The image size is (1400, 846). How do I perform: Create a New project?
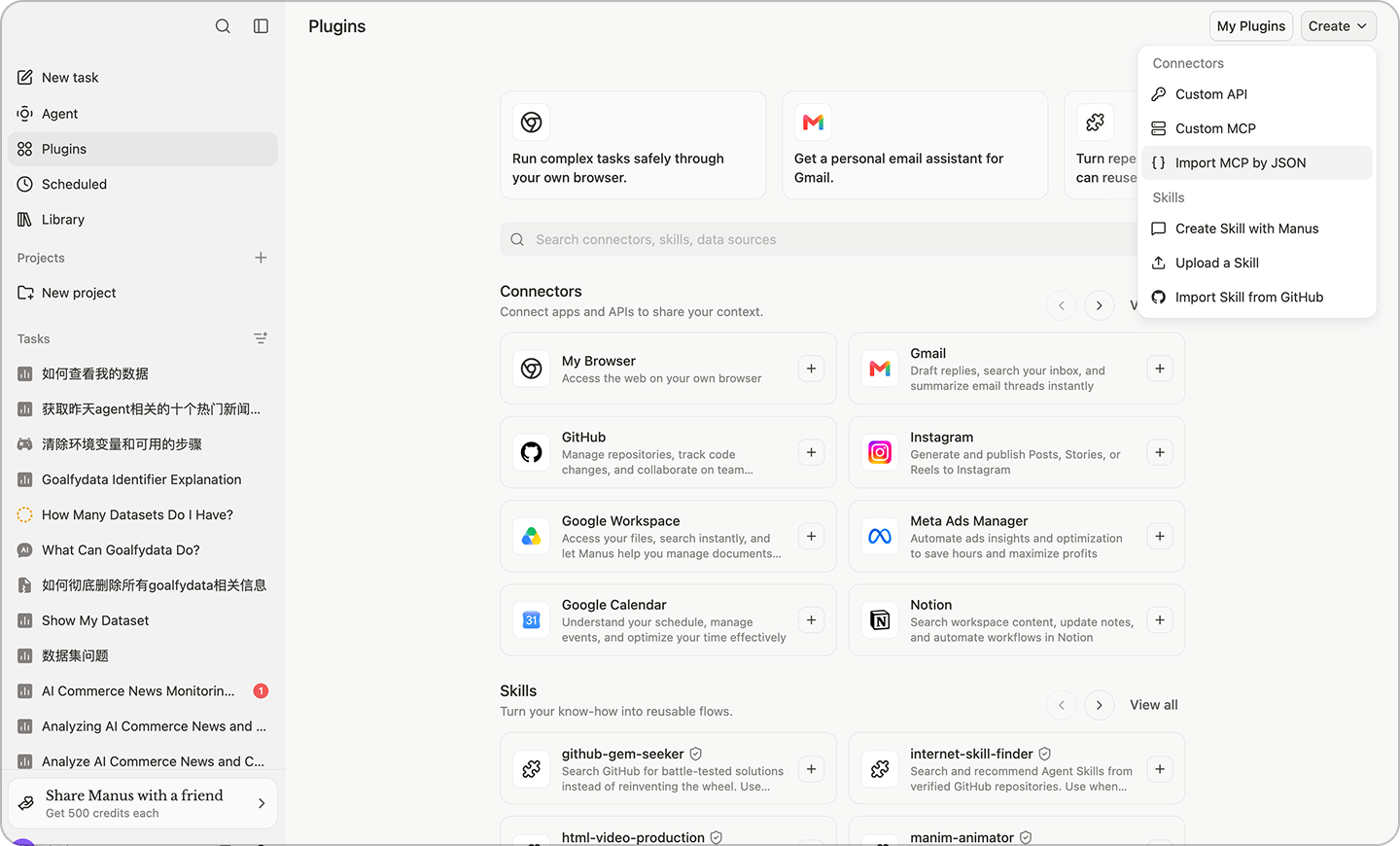[x=143, y=293]
